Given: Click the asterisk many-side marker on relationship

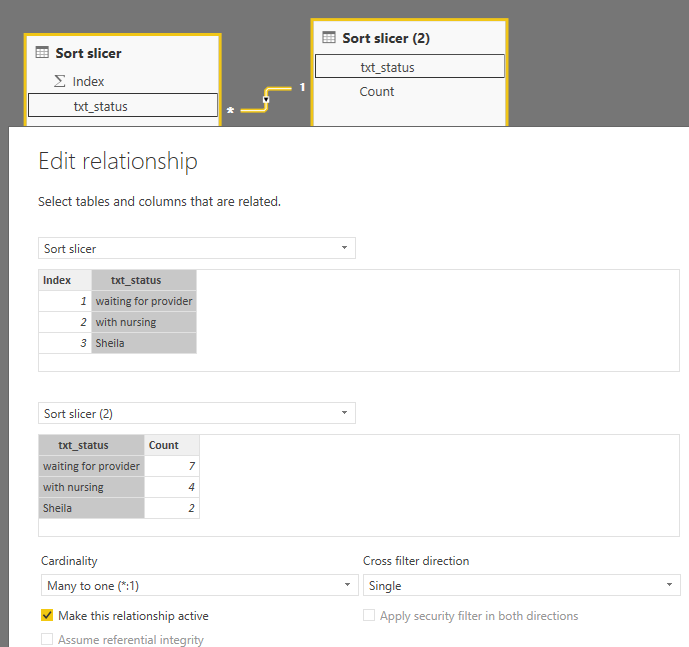Looking at the screenshot, I should click(230, 110).
